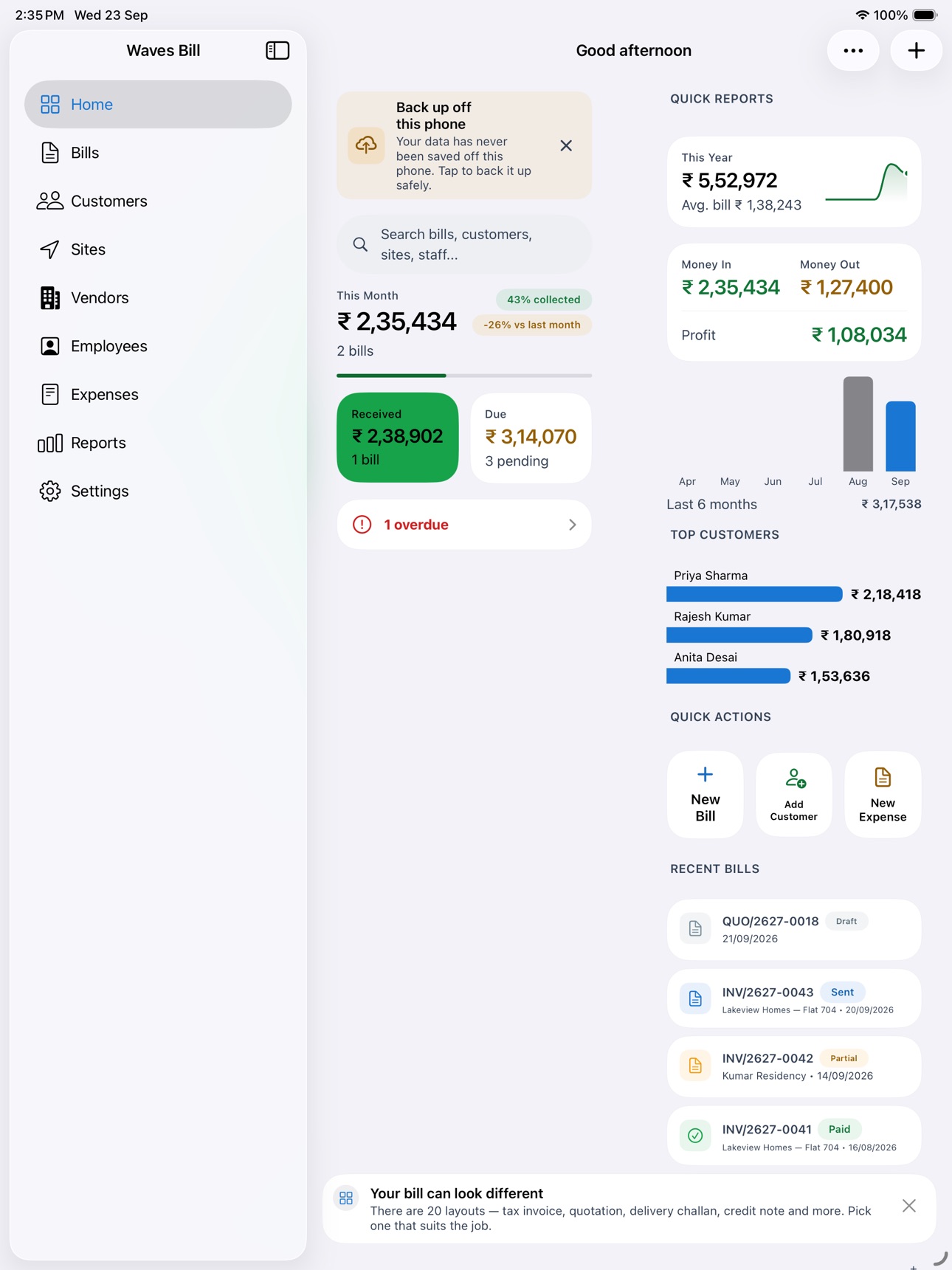Dismiss the backup reminder banner

566,145
